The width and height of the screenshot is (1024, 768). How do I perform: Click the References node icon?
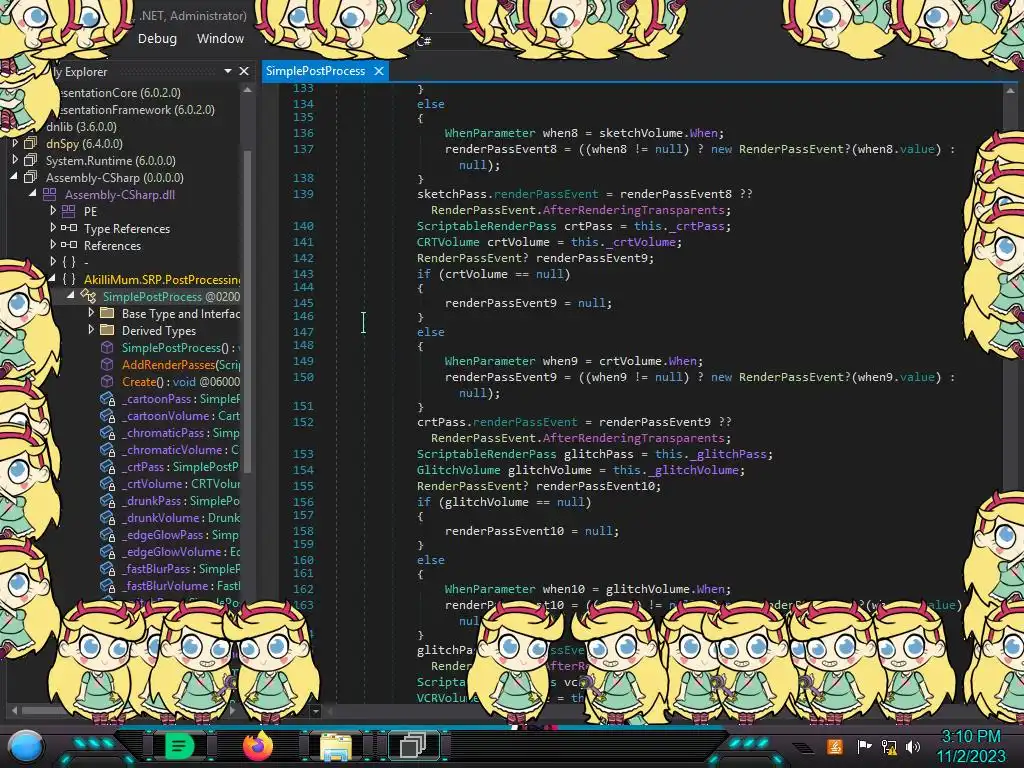pyautogui.click(x=69, y=245)
